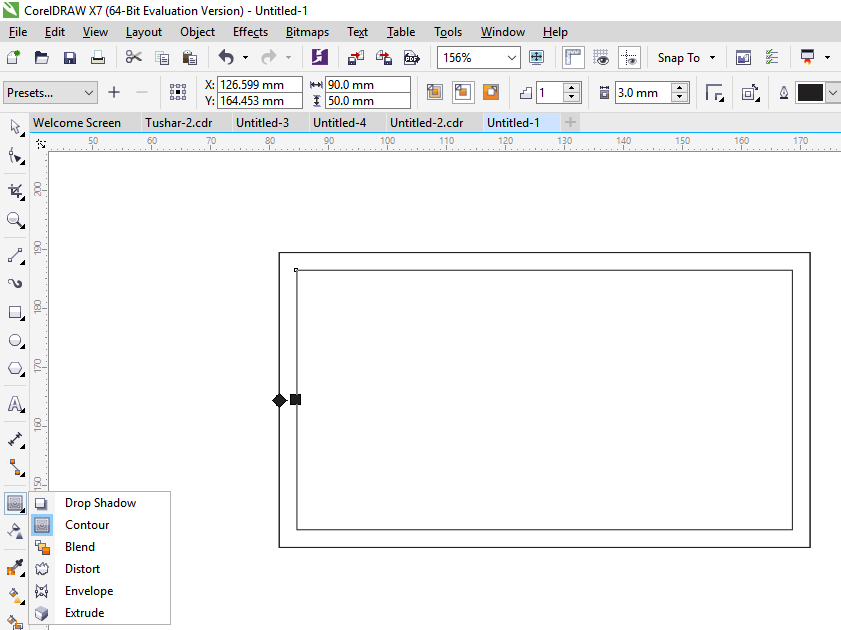Select the Zoom magnifier tool
This screenshot has width=841, height=630.
tap(15, 220)
